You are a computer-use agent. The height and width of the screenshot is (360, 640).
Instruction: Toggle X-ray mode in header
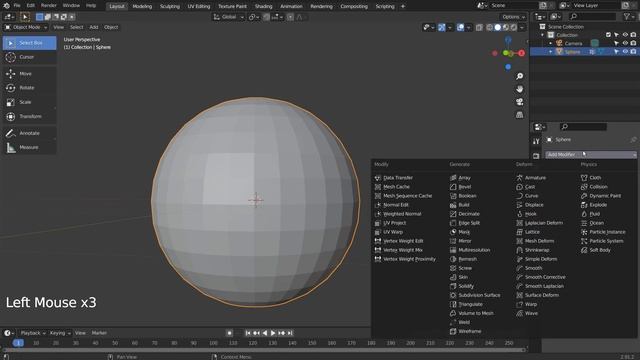pyautogui.click(x=479, y=27)
